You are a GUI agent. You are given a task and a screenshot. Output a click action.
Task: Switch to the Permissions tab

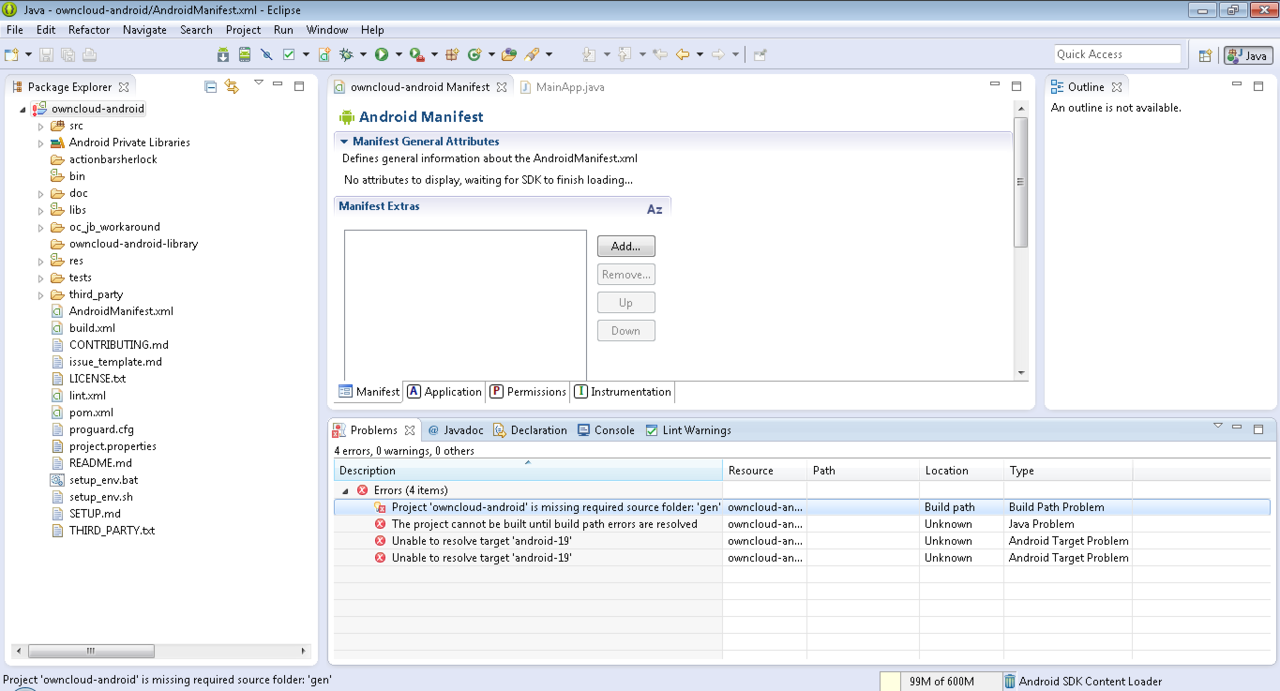click(527, 392)
